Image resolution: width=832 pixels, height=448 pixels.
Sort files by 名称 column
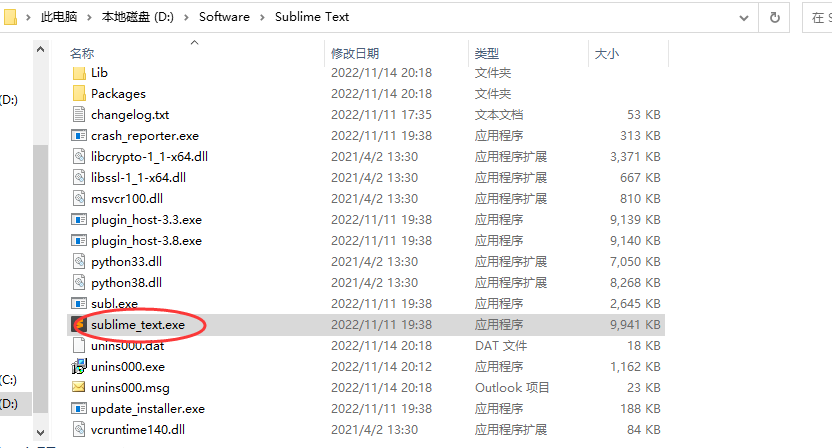point(82,54)
